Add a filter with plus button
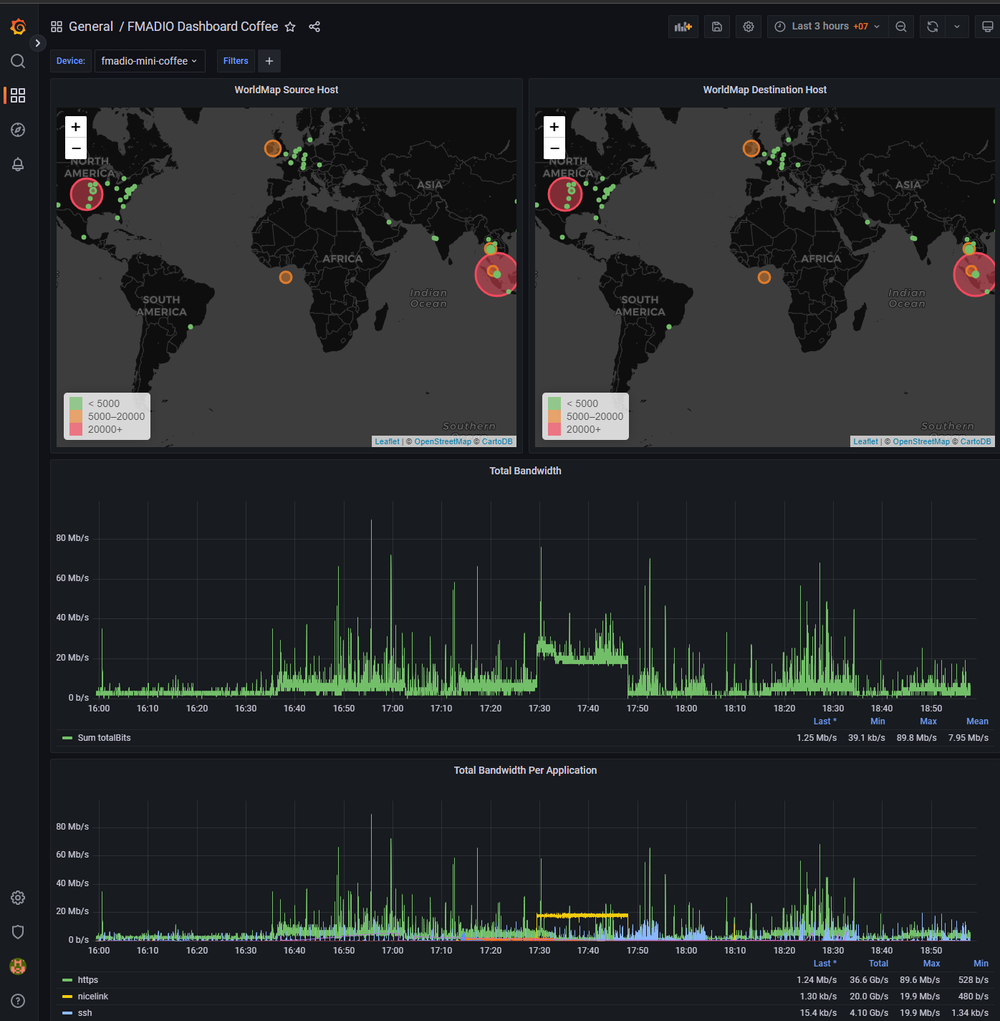 (269, 61)
